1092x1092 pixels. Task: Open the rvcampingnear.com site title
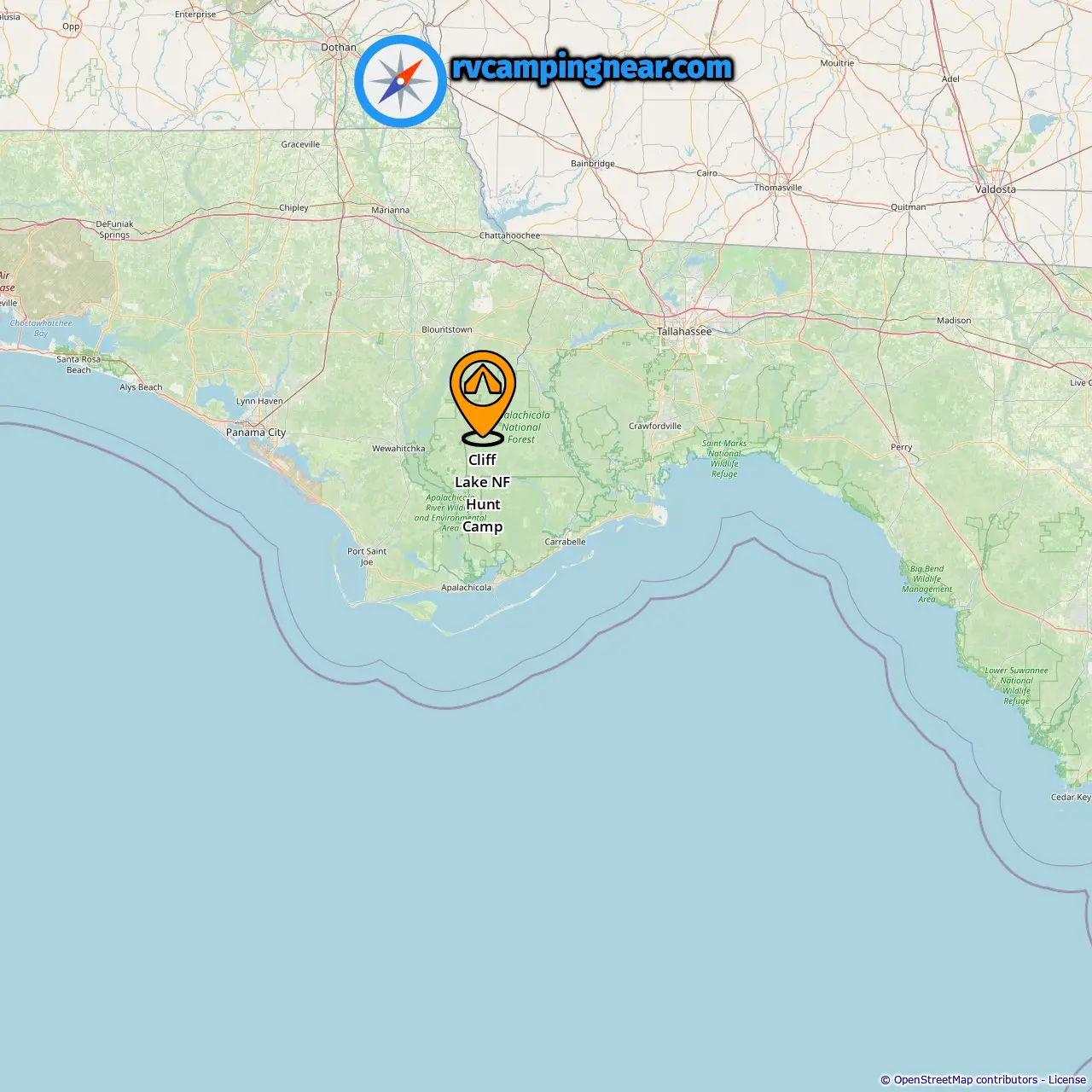click(592, 67)
